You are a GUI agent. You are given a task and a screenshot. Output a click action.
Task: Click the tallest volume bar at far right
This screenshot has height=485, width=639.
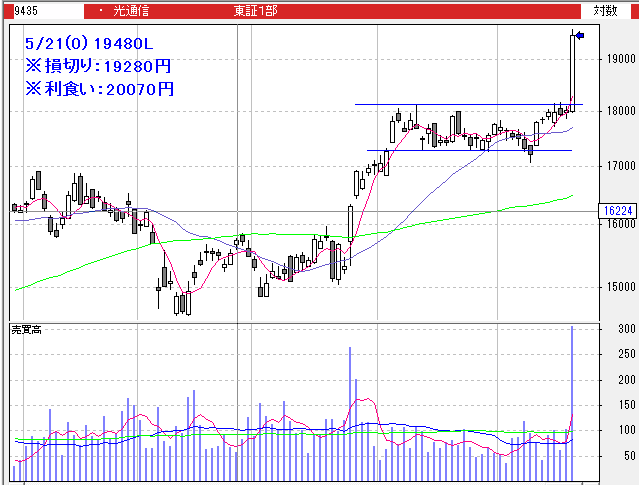[x=572, y=400]
